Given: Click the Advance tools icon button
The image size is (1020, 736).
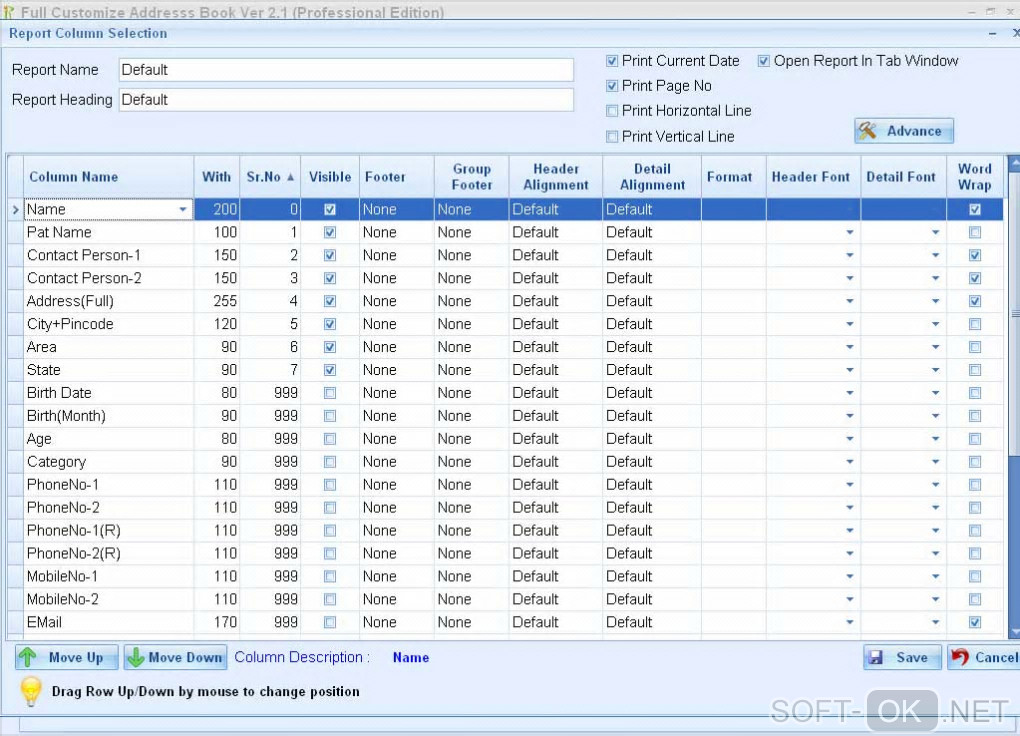Looking at the screenshot, I should point(868,131).
